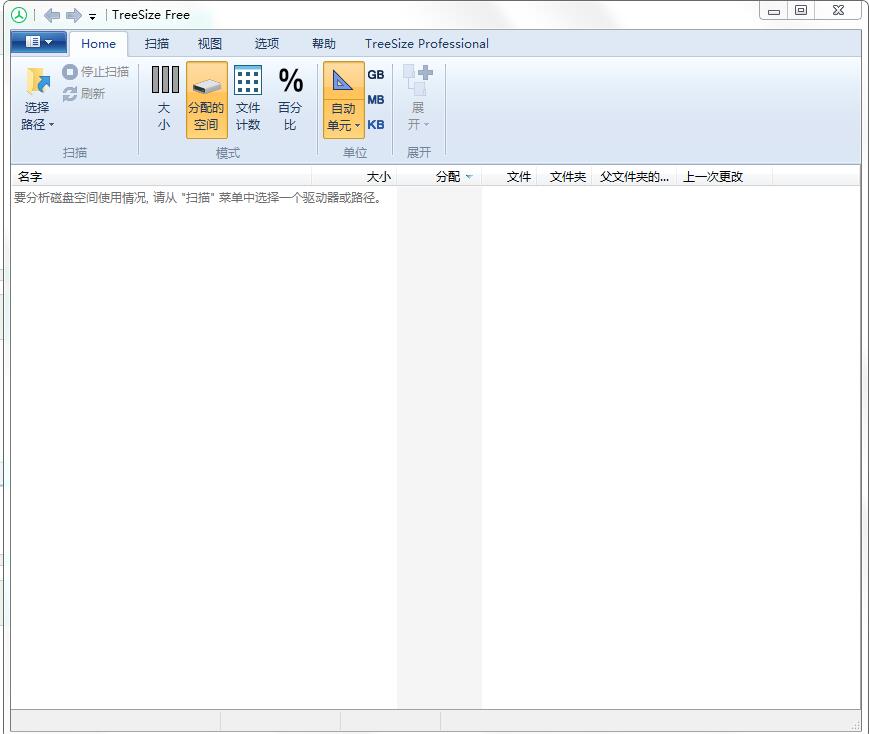Open the TreeSize Professional tab

(x=427, y=44)
